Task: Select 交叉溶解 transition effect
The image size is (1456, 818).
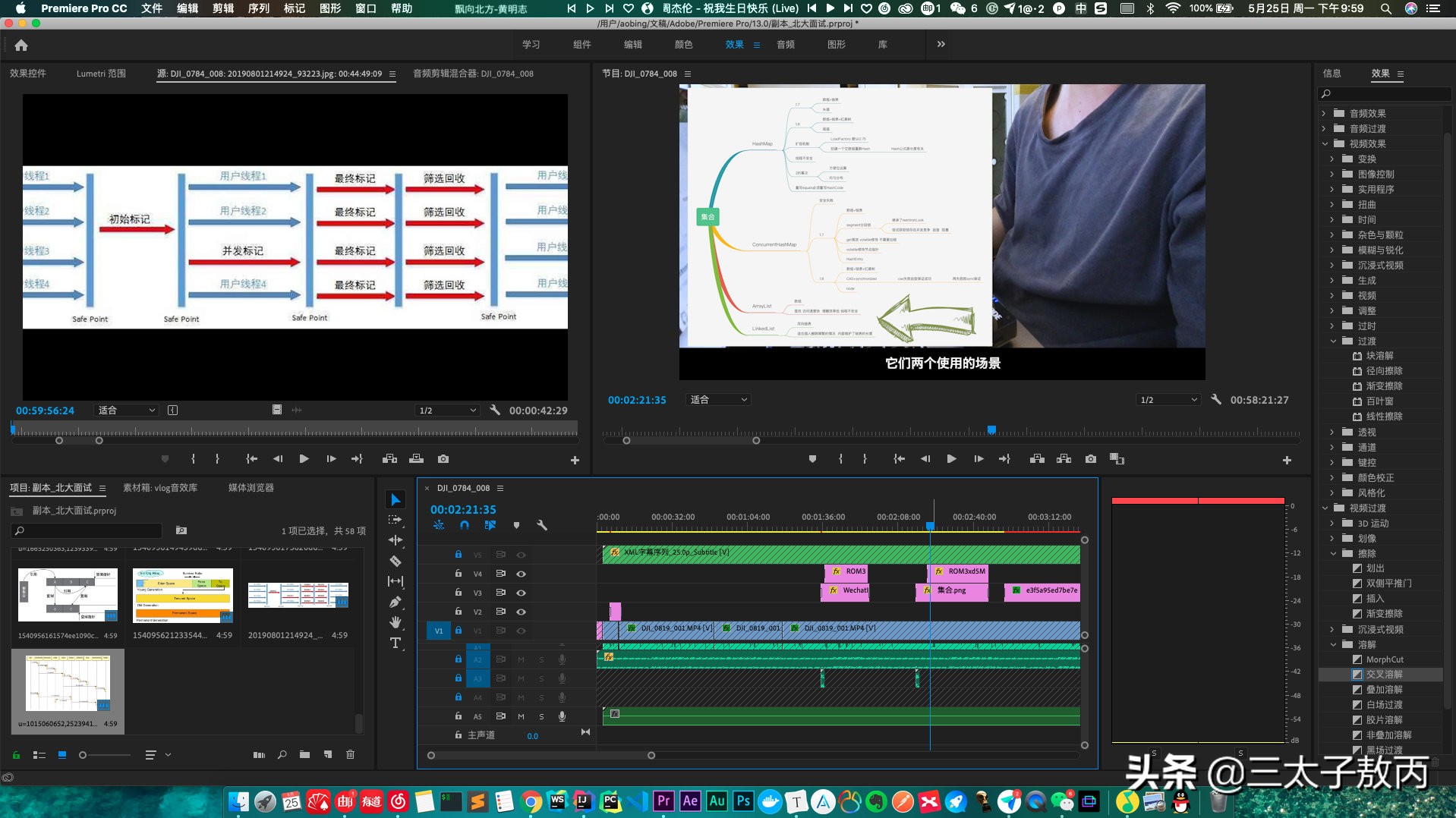Action: coord(1384,675)
